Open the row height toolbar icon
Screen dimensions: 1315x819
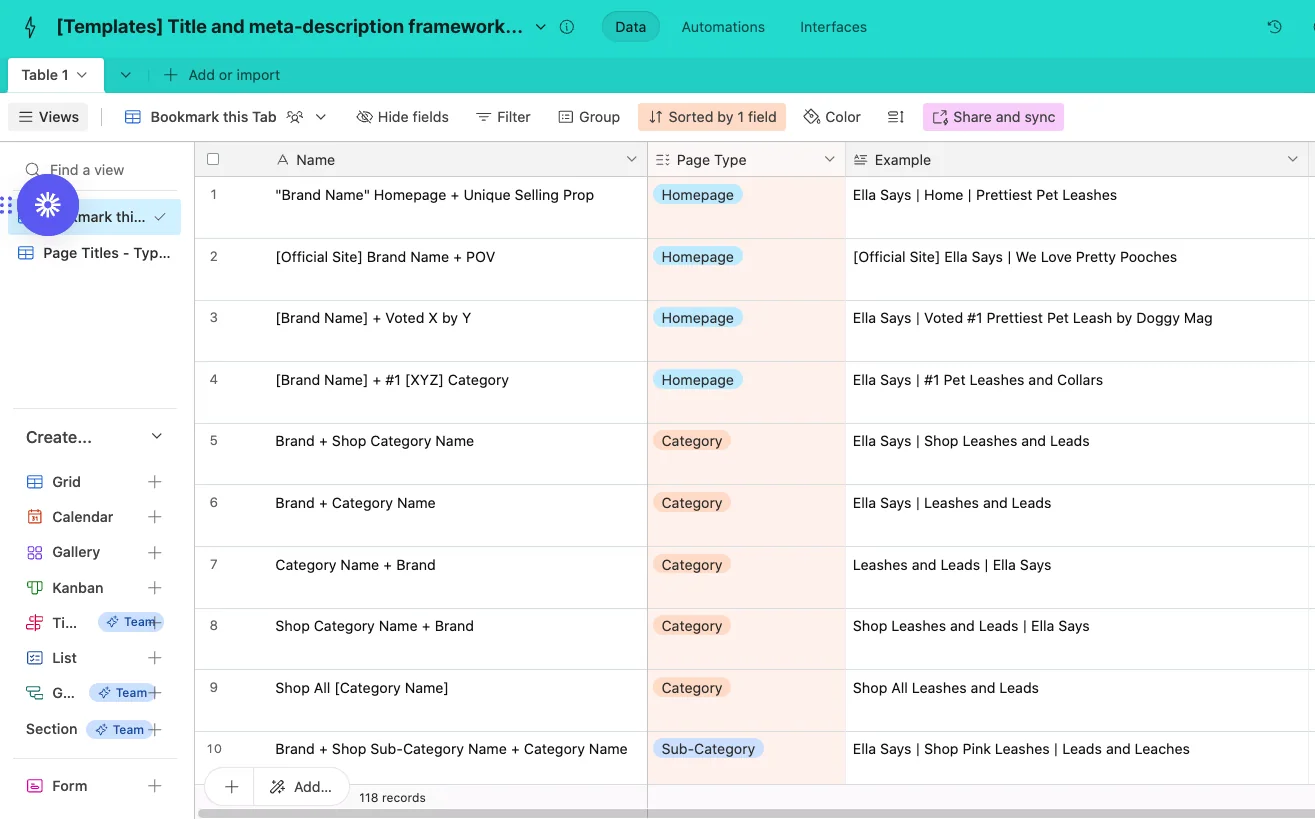(x=896, y=117)
